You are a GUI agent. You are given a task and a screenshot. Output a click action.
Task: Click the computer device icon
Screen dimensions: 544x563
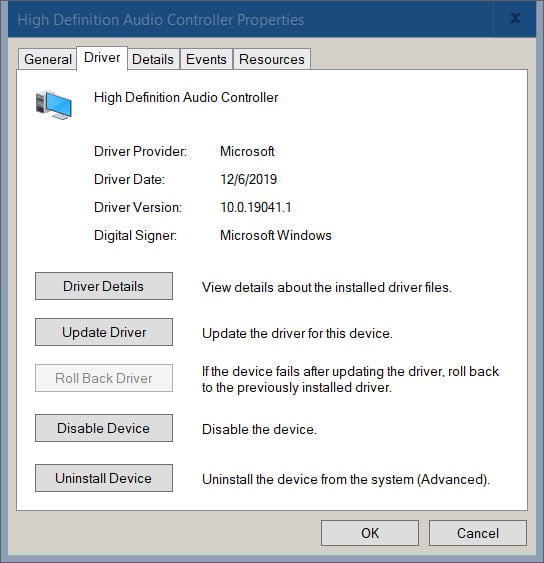click(x=54, y=105)
